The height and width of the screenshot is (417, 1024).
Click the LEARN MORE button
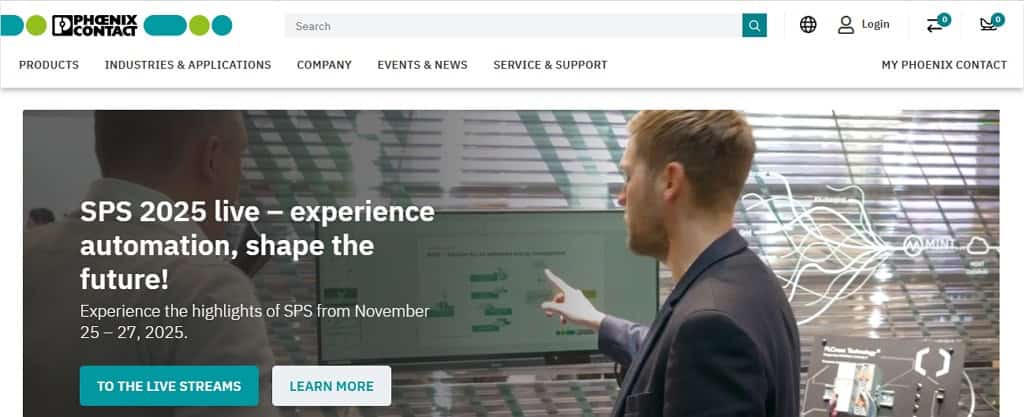332,386
